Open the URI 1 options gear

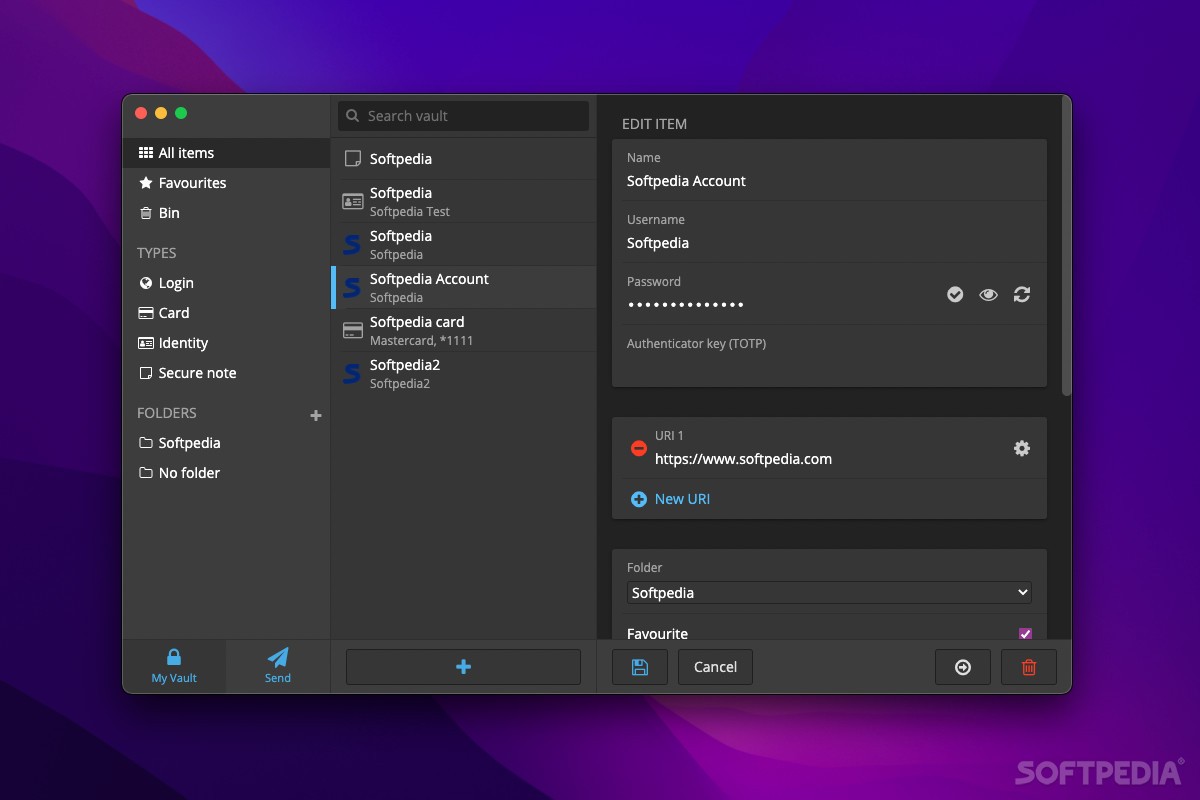tap(1021, 448)
